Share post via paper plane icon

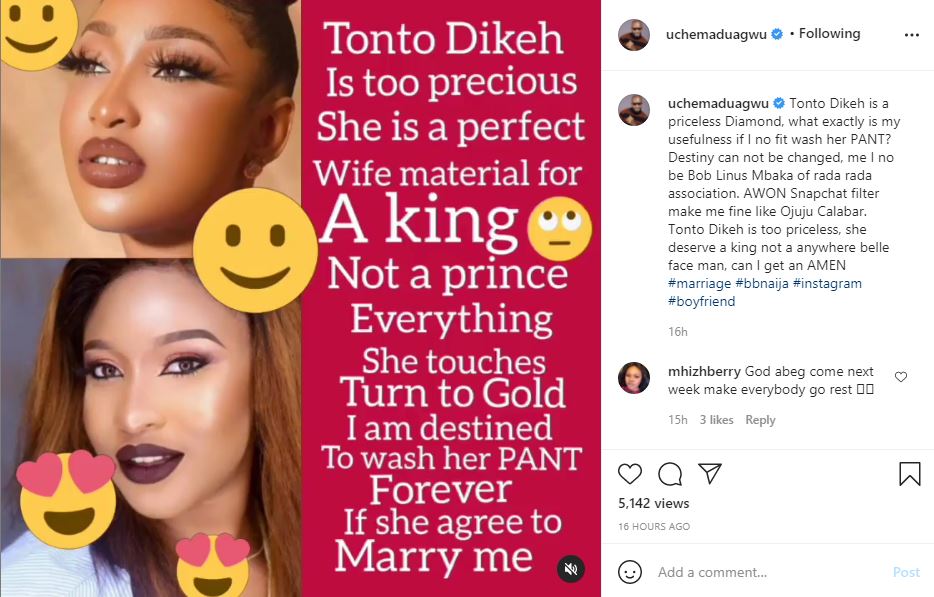click(x=710, y=473)
